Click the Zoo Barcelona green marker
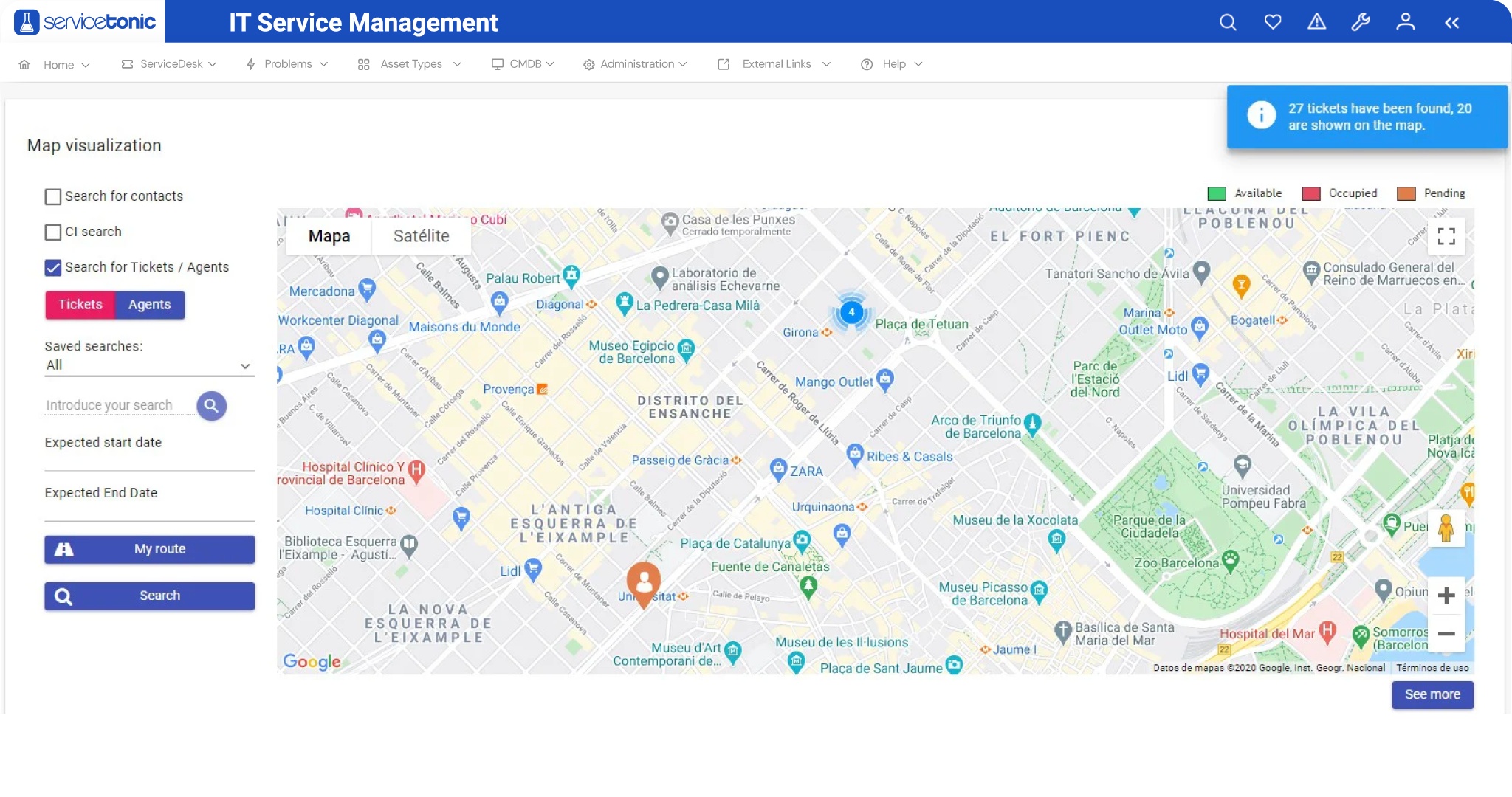This screenshot has width=1512, height=797. coord(1230,560)
